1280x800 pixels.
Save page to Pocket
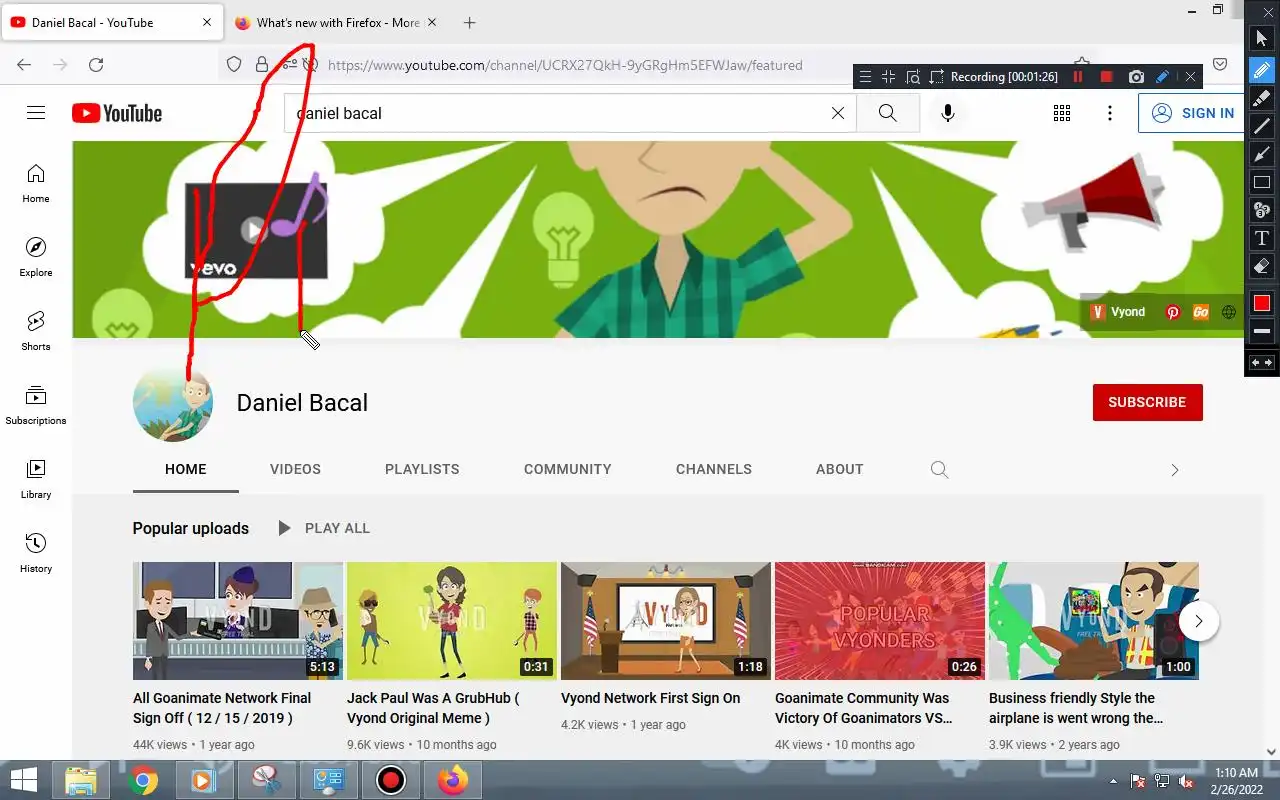pyautogui.click(x=1220, y=65)
